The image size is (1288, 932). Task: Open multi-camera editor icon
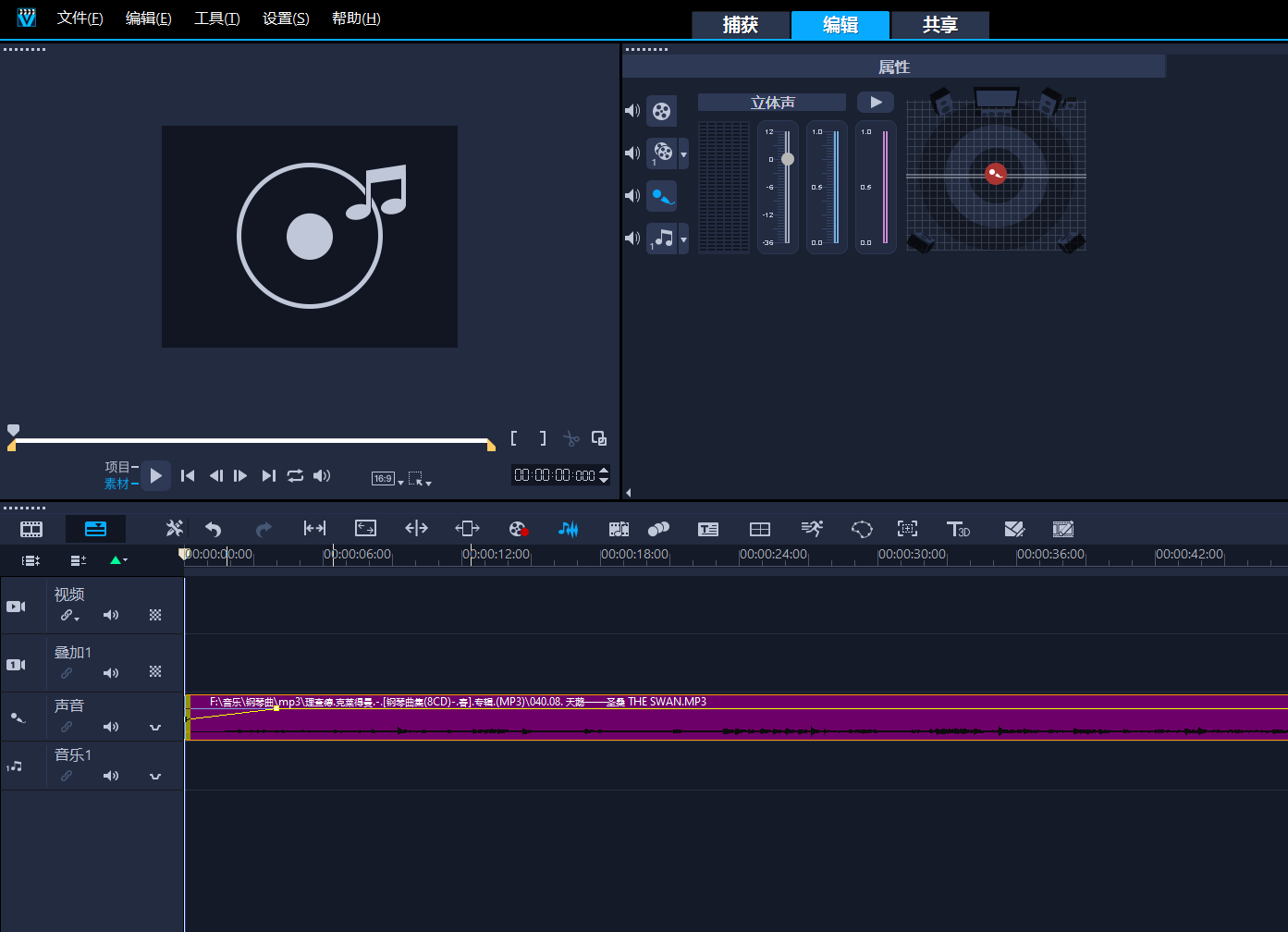(x=759, y=529)
